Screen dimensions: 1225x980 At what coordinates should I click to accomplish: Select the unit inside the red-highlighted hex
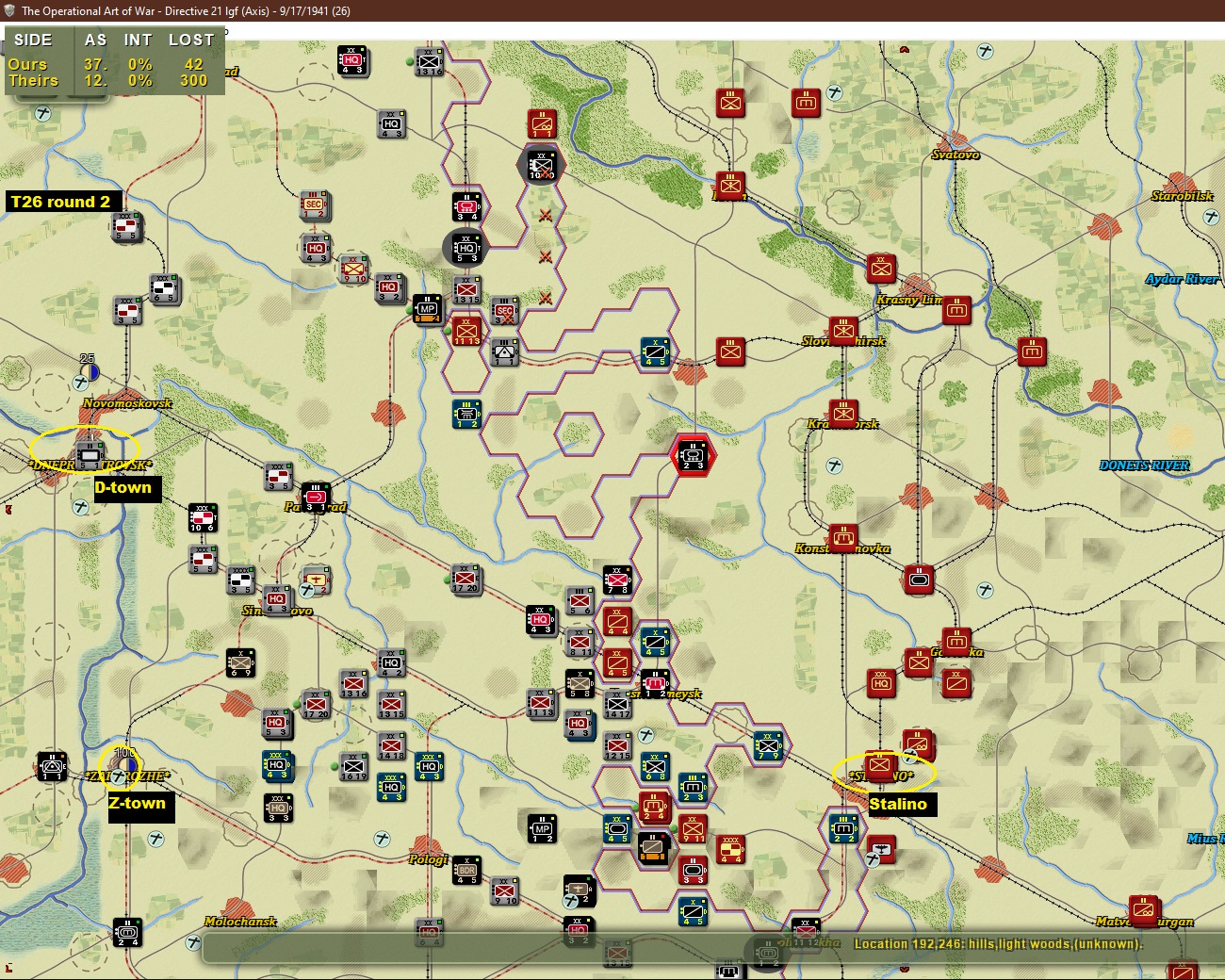[693, 454]
